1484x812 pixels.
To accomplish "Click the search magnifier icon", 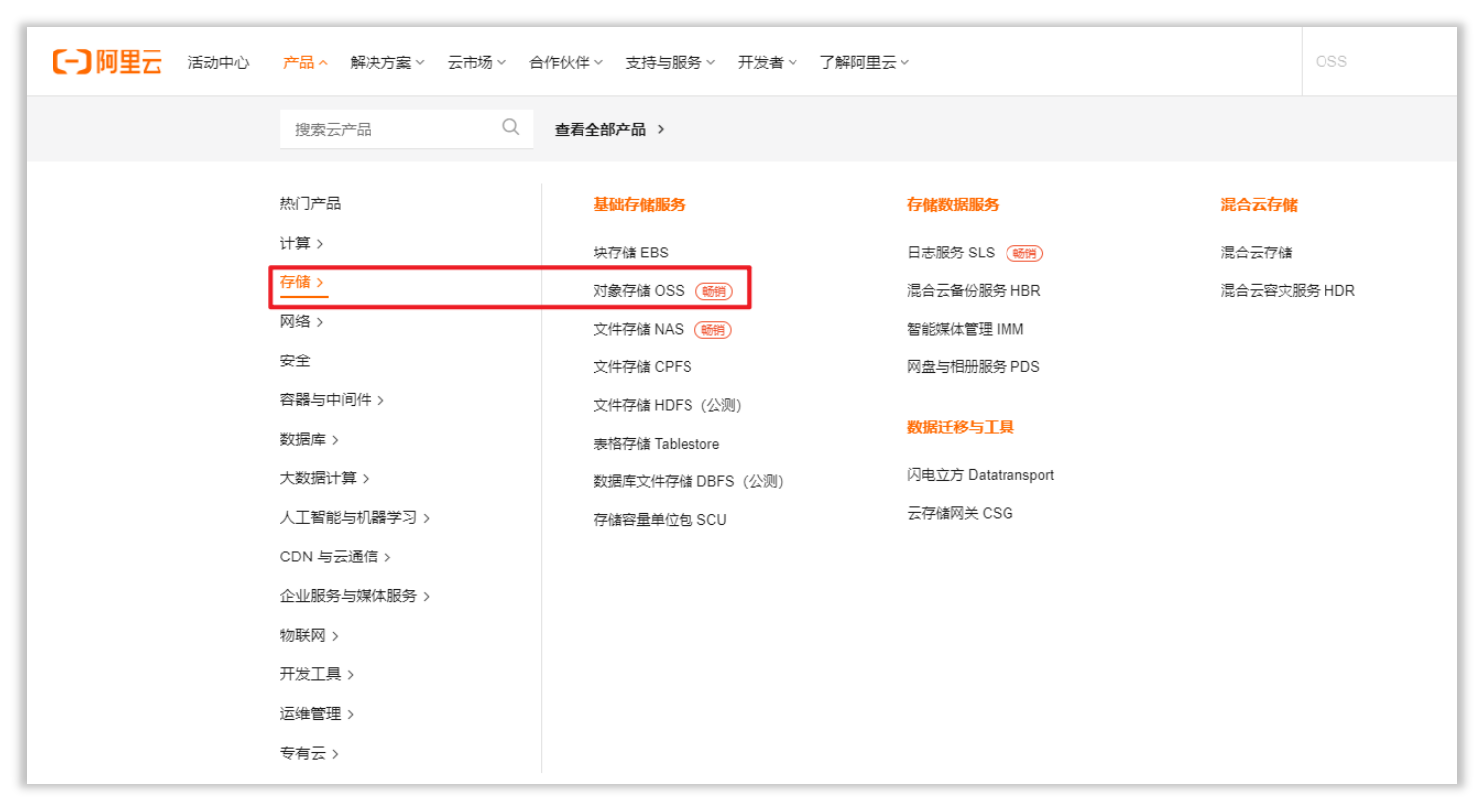I will click(x=510, y=127).
